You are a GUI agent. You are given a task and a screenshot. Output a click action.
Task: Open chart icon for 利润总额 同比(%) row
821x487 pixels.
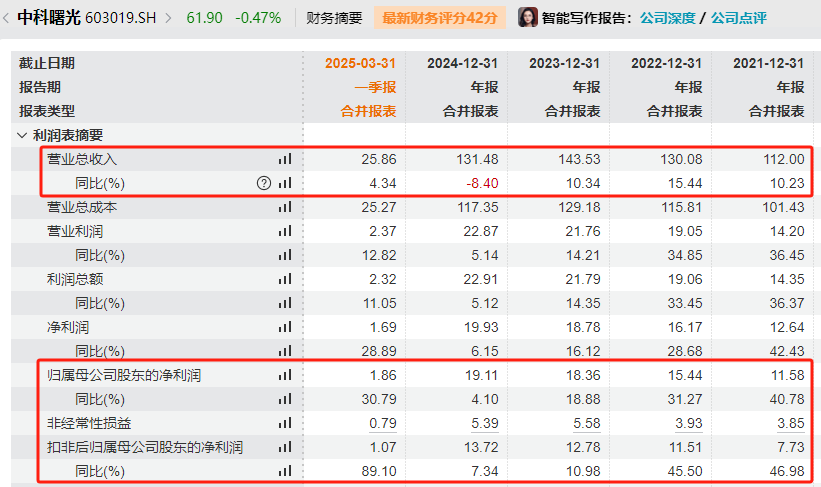pyautogui.click(x=285, y=303)
